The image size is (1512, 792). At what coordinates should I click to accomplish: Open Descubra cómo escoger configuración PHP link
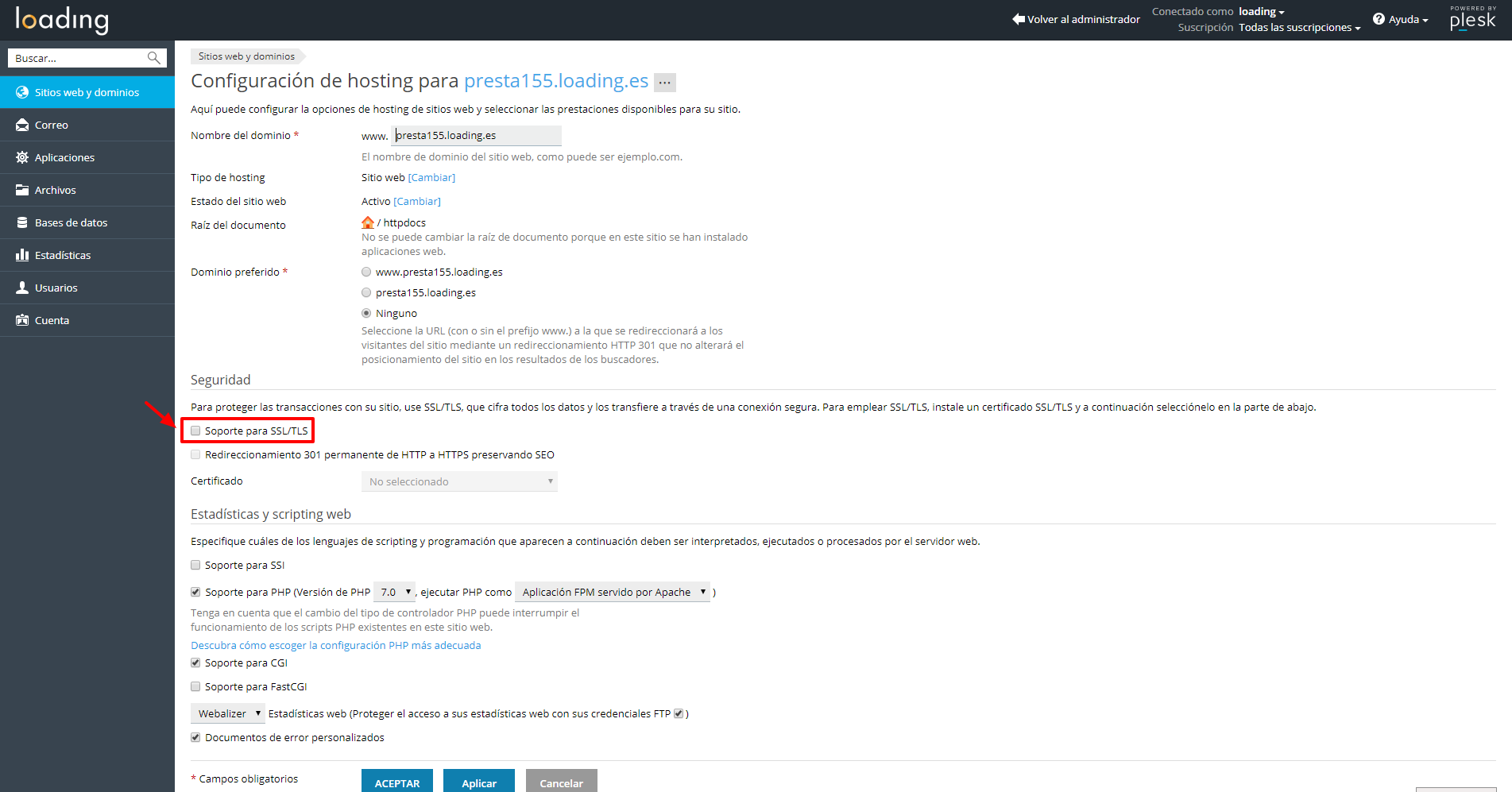336,645
